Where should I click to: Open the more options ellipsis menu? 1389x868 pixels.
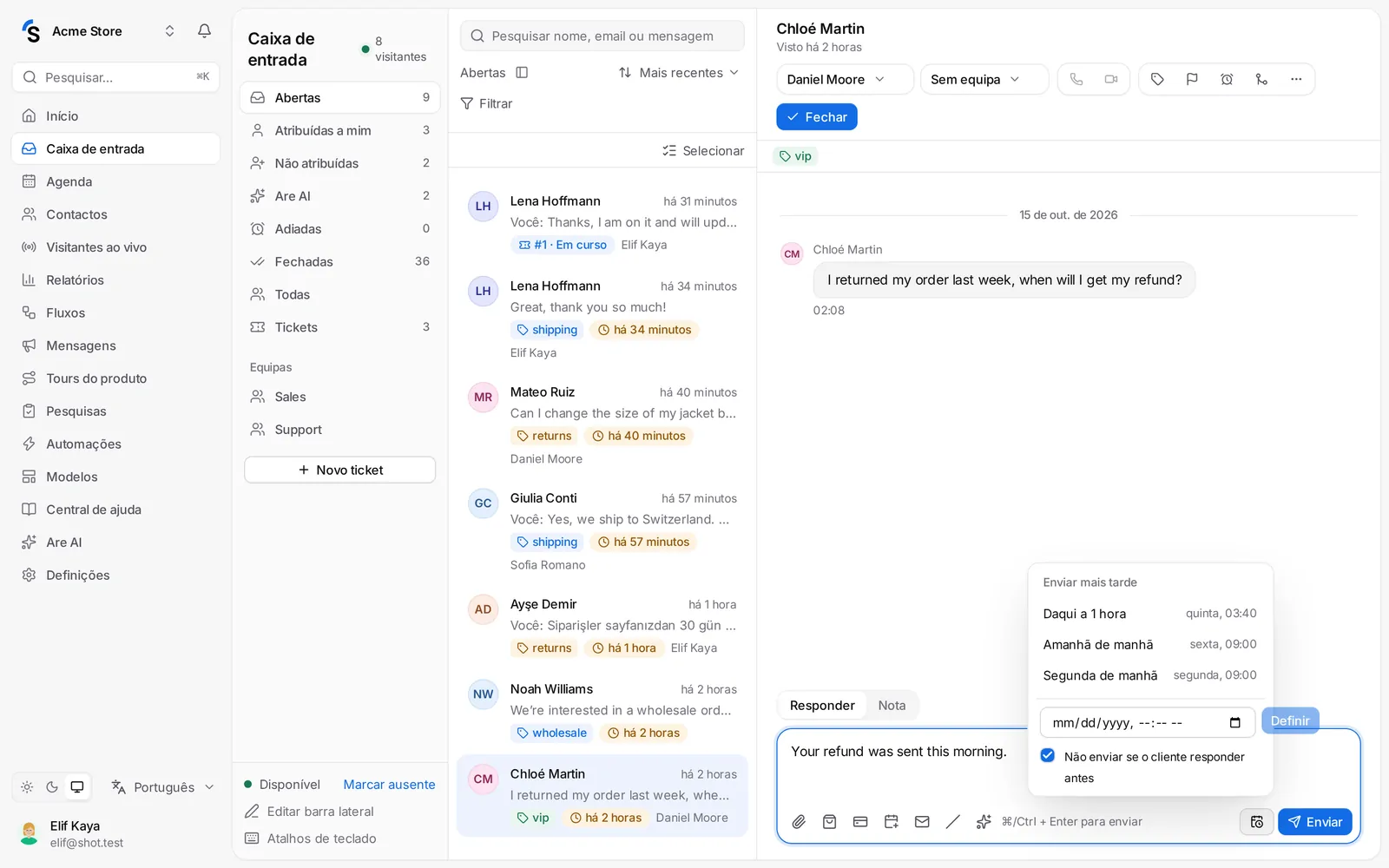[x=1296, y=79]
